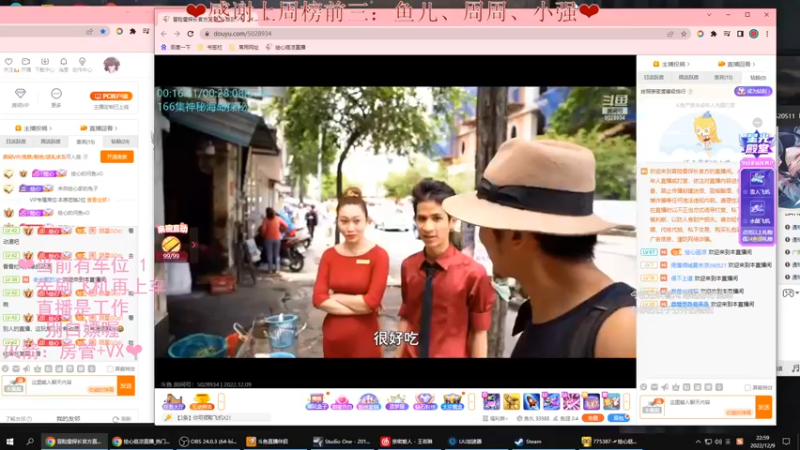Open 创作中心 lightbulb icon in left window
The image size is (800, 450).
tap(82, 64)
